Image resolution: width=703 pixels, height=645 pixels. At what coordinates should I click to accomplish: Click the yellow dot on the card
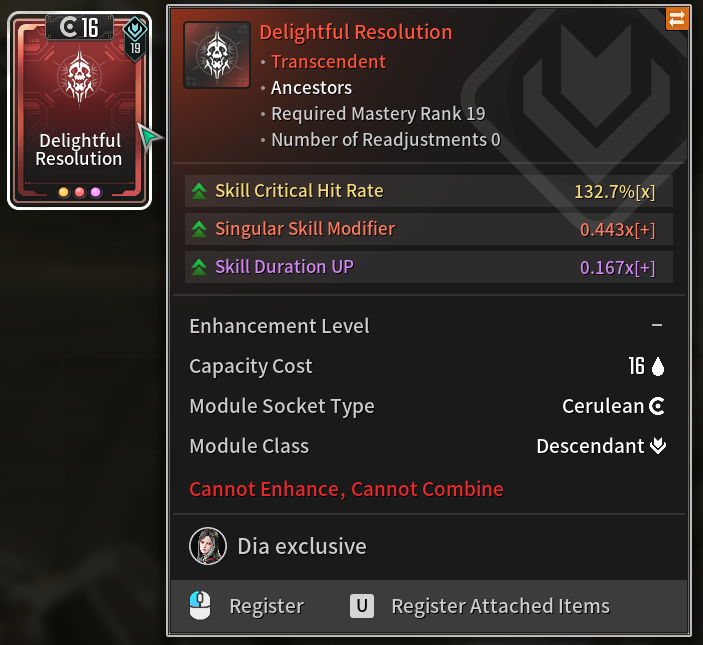tap(64, 192)
